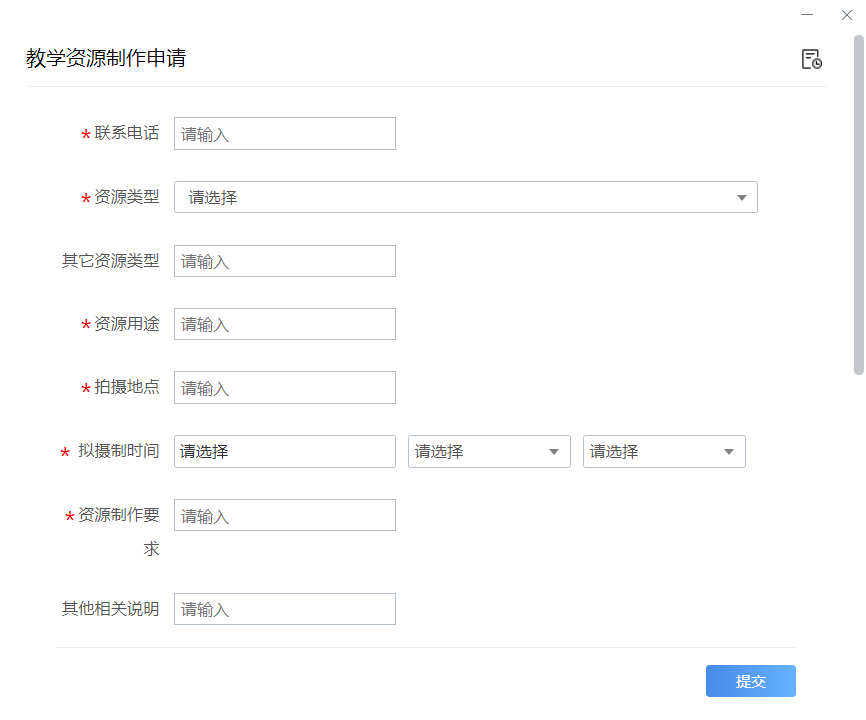Click the 联系电话 label text
The height and width of the screenshot is (720, 866).
(x=126, y=134)
